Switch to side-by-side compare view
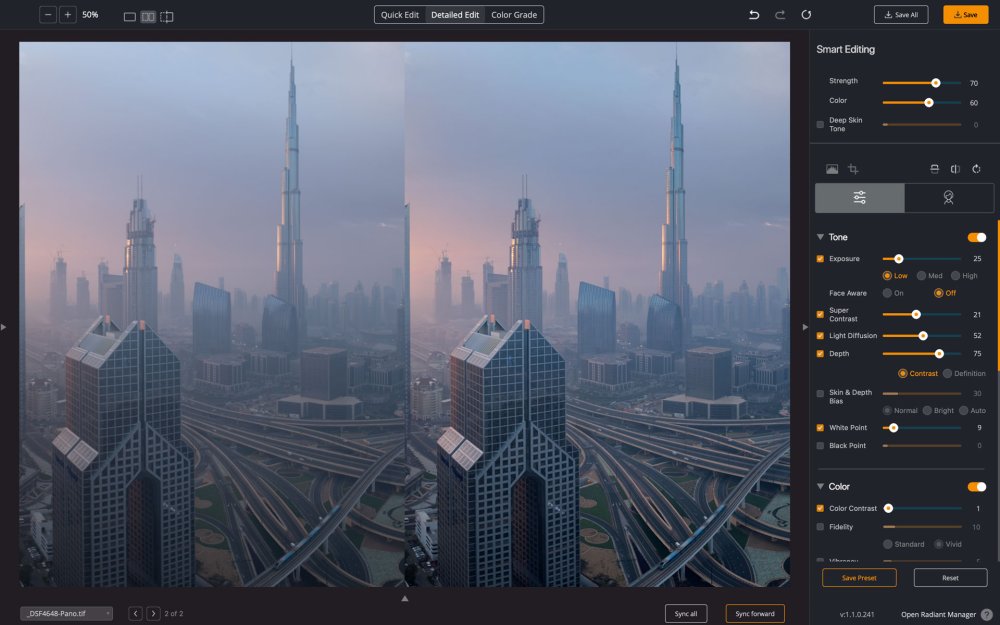The image size is (1000, 625). click(148, 17)
